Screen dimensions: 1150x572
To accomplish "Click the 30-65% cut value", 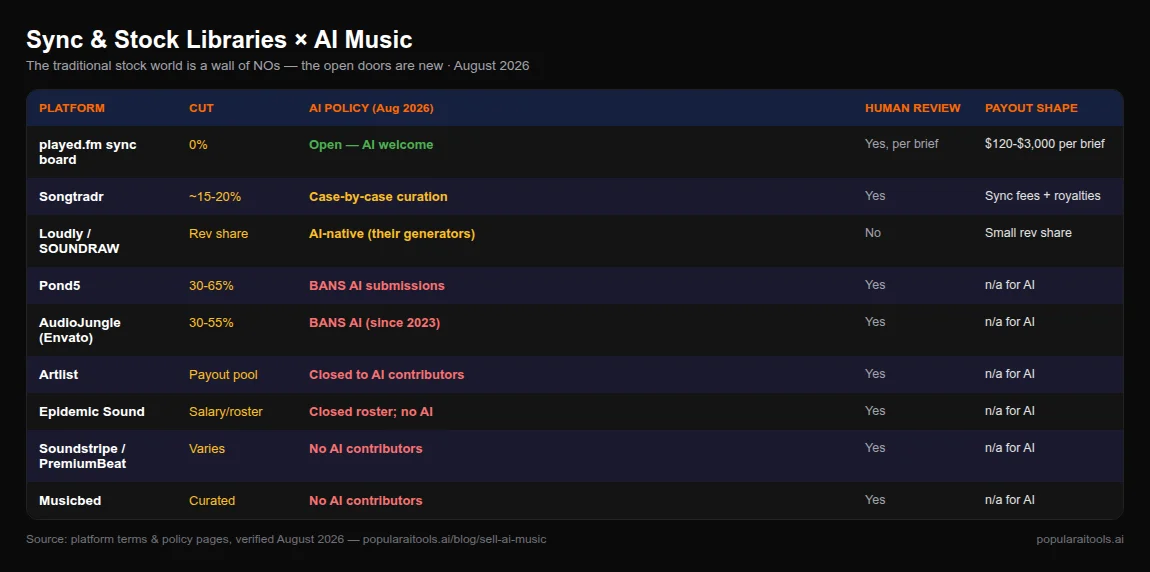I will pyautogui.click(x=211, y=285).
